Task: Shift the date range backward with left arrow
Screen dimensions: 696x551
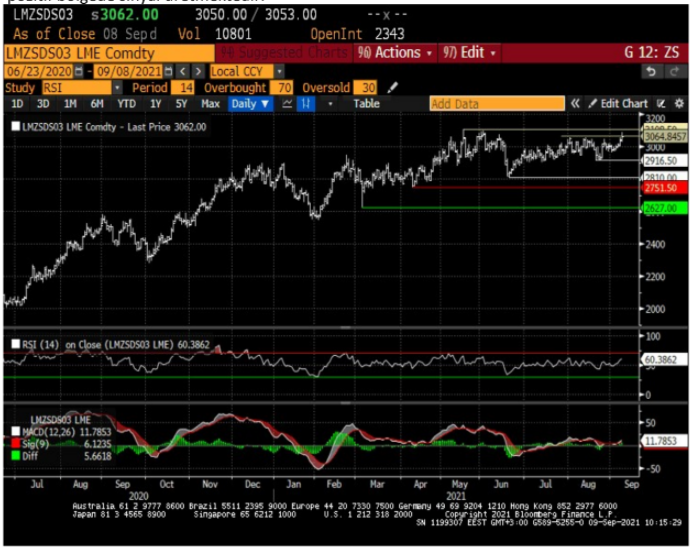Action: pyautogui.click(x=182, y=71)
